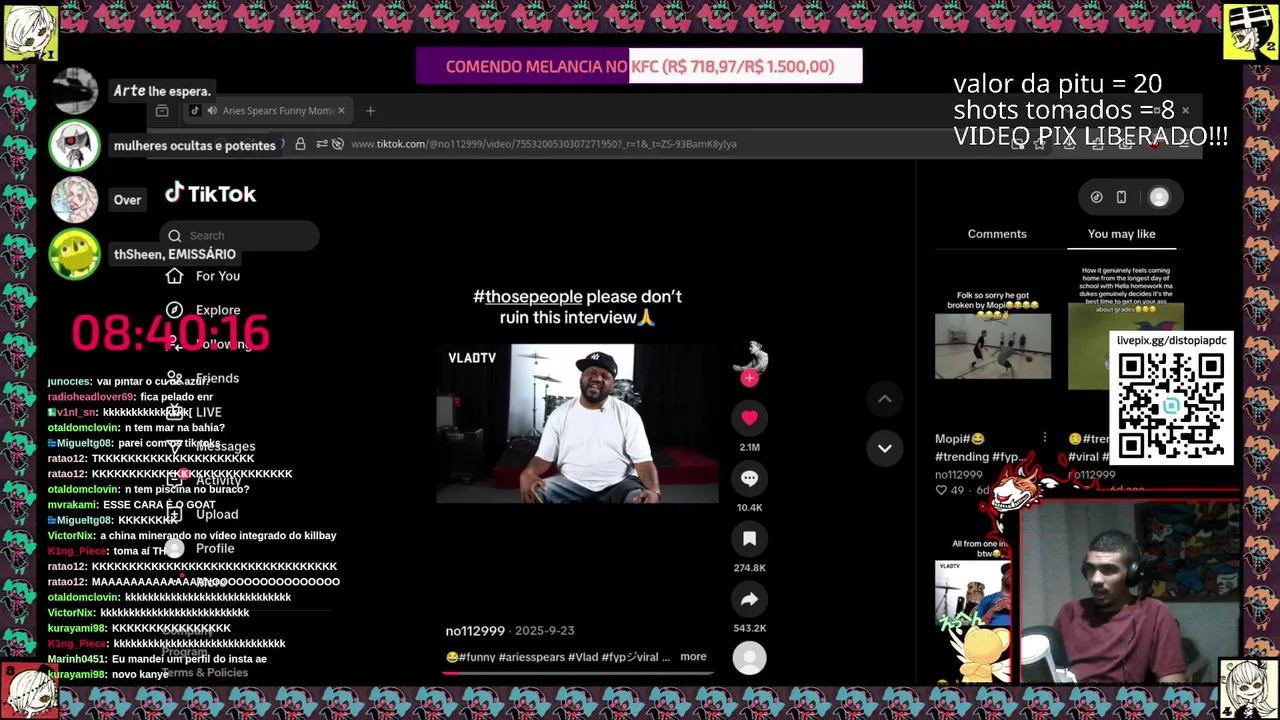Open the sound disc under the share button
The height and width of the screenshot is (720, 1280).
[749, 657]
